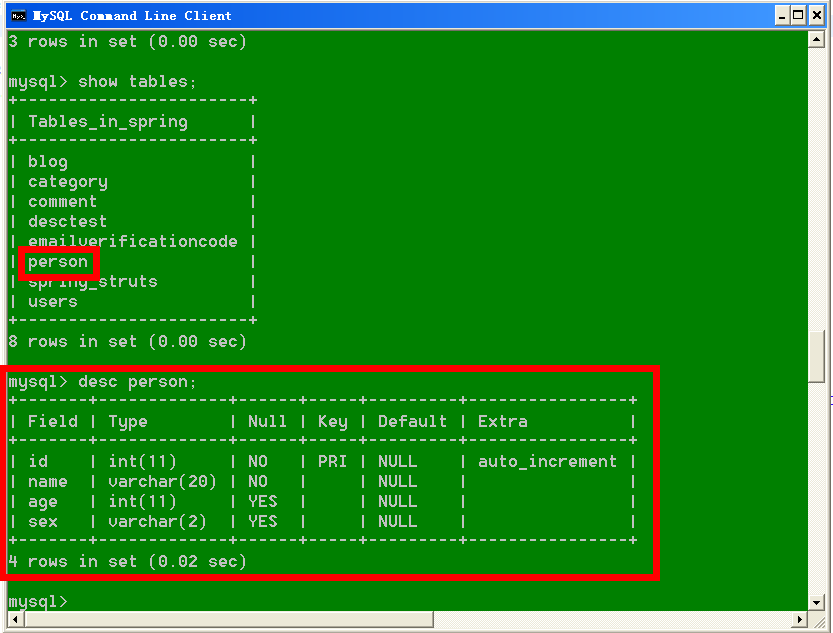
Task: Click the horizontal scrollbar right arrow
Action: [800, 619]
